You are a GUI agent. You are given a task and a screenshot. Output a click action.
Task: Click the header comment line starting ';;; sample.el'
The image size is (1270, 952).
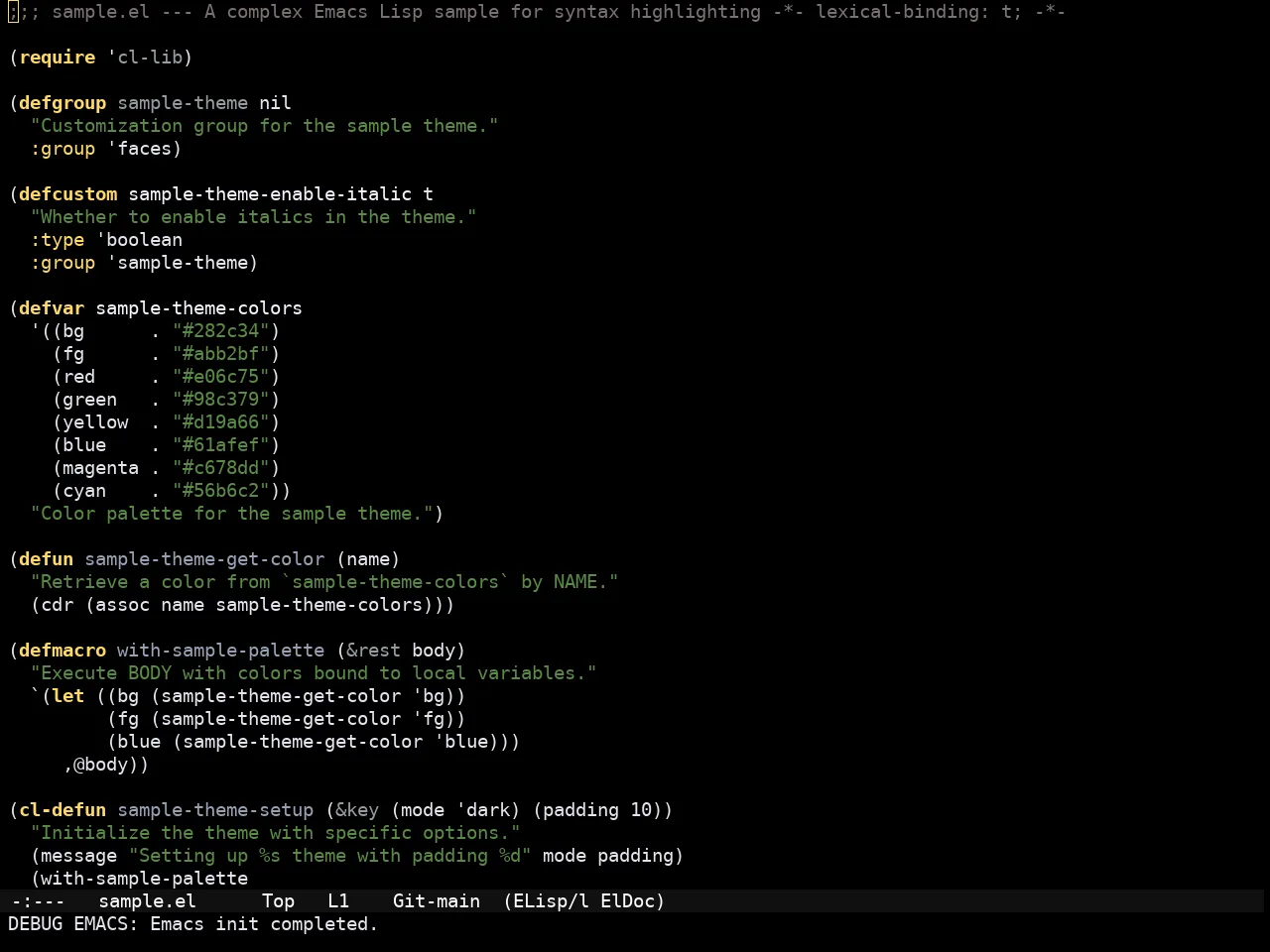(537, 12)
